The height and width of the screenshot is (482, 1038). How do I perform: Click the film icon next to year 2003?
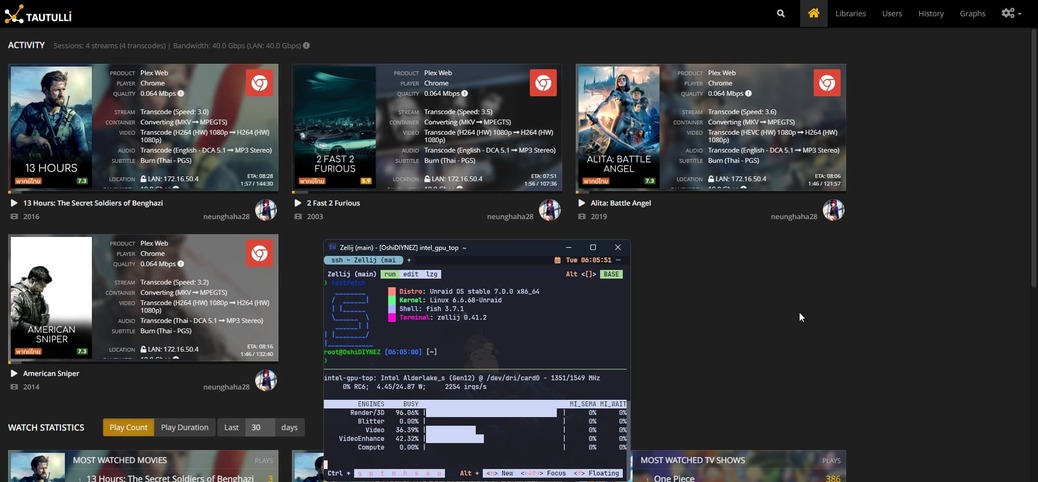click(x=298, y=217)
